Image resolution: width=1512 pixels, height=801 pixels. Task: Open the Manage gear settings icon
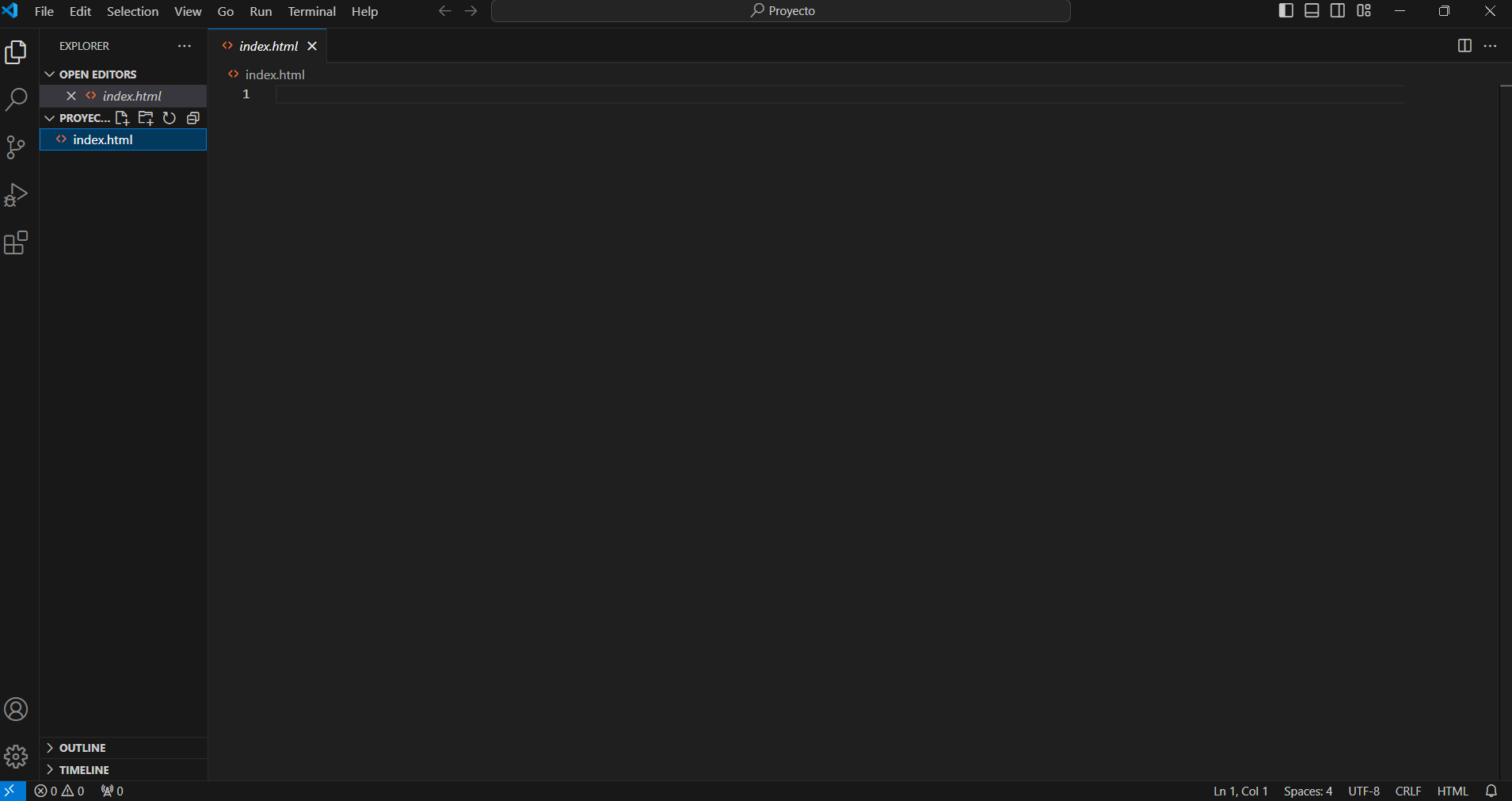[16, 757]
